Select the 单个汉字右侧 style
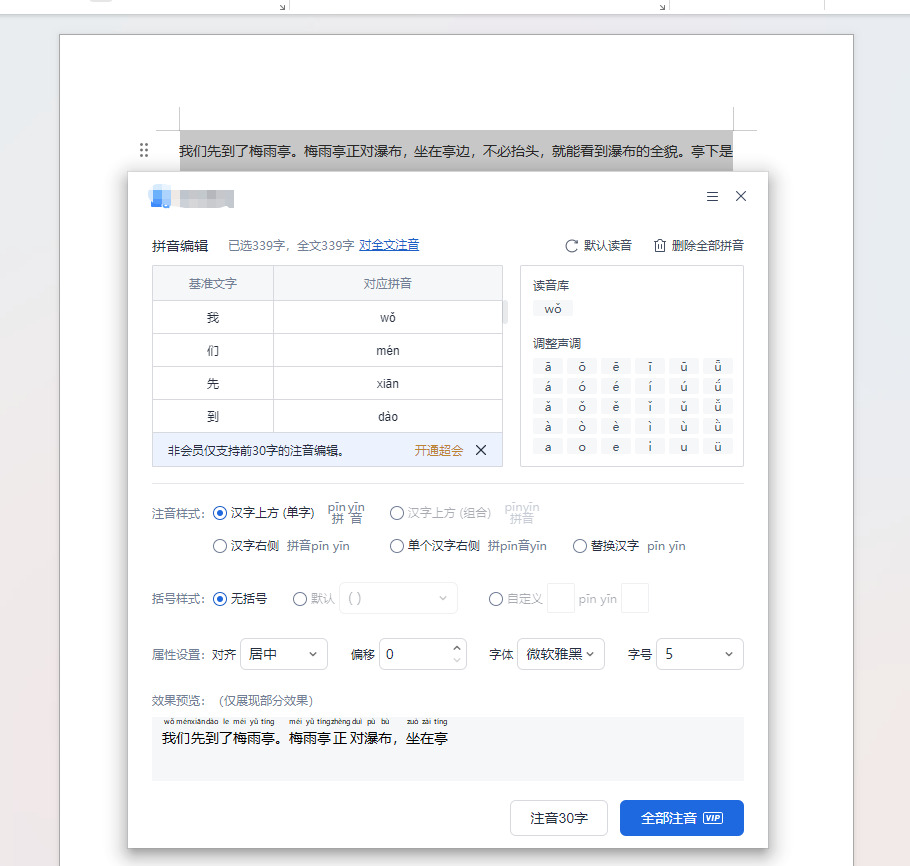The width and height of the screenshot is (910, 866). pyautogui.click(x=397, y=546)
